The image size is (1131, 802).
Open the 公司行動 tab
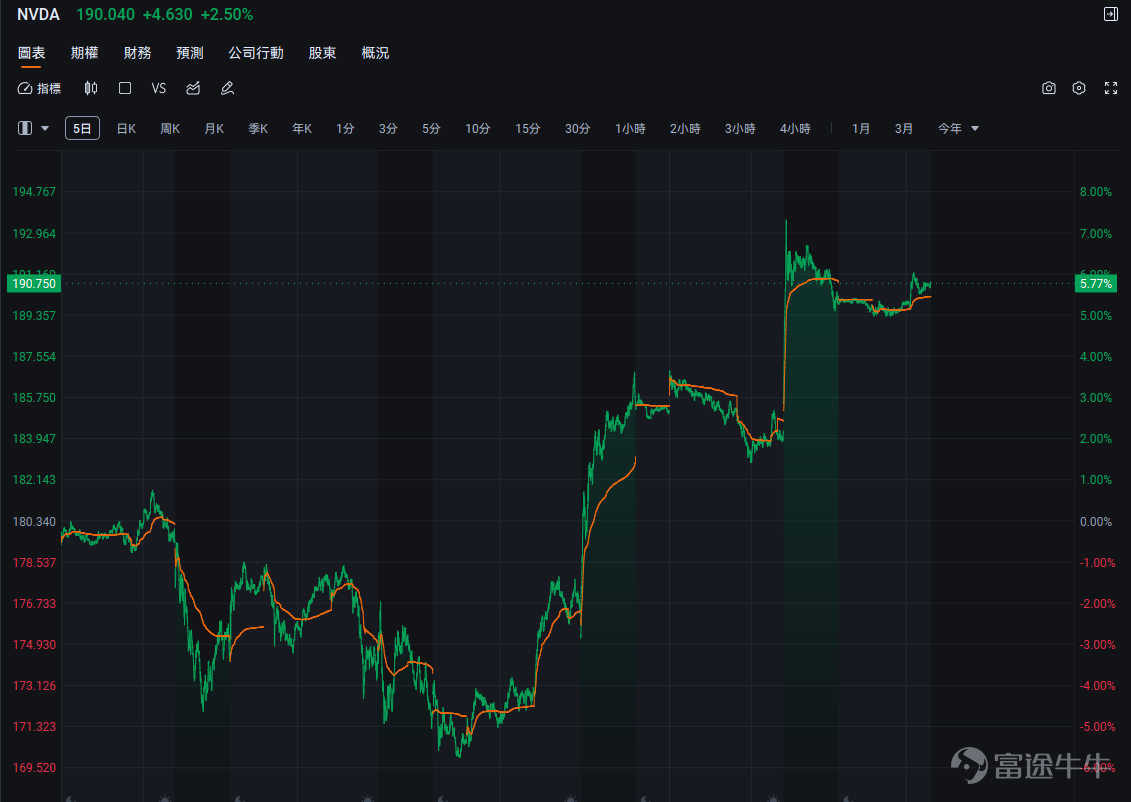[255, 53]
